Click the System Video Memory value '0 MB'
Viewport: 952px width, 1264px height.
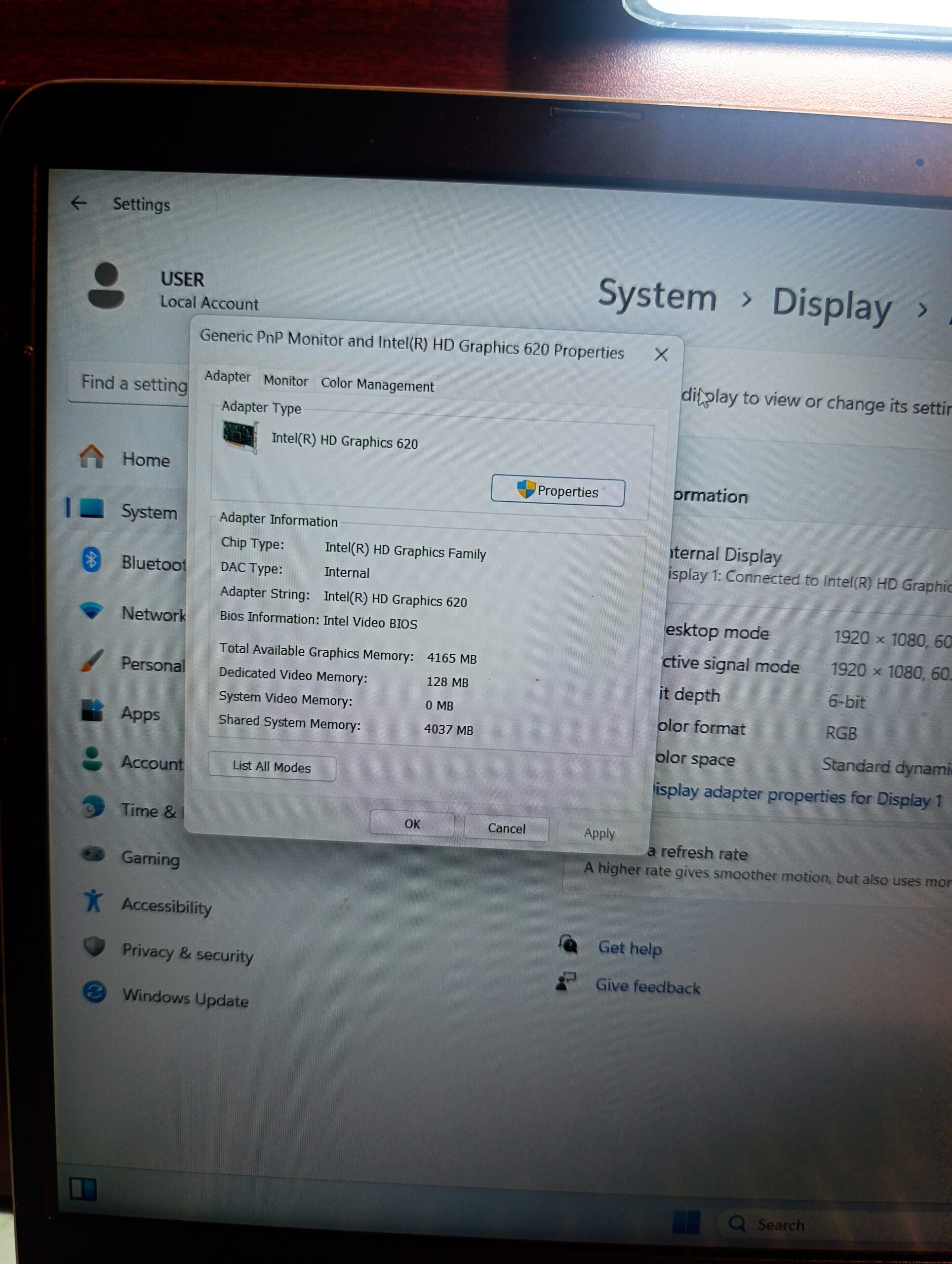(439, 705)
